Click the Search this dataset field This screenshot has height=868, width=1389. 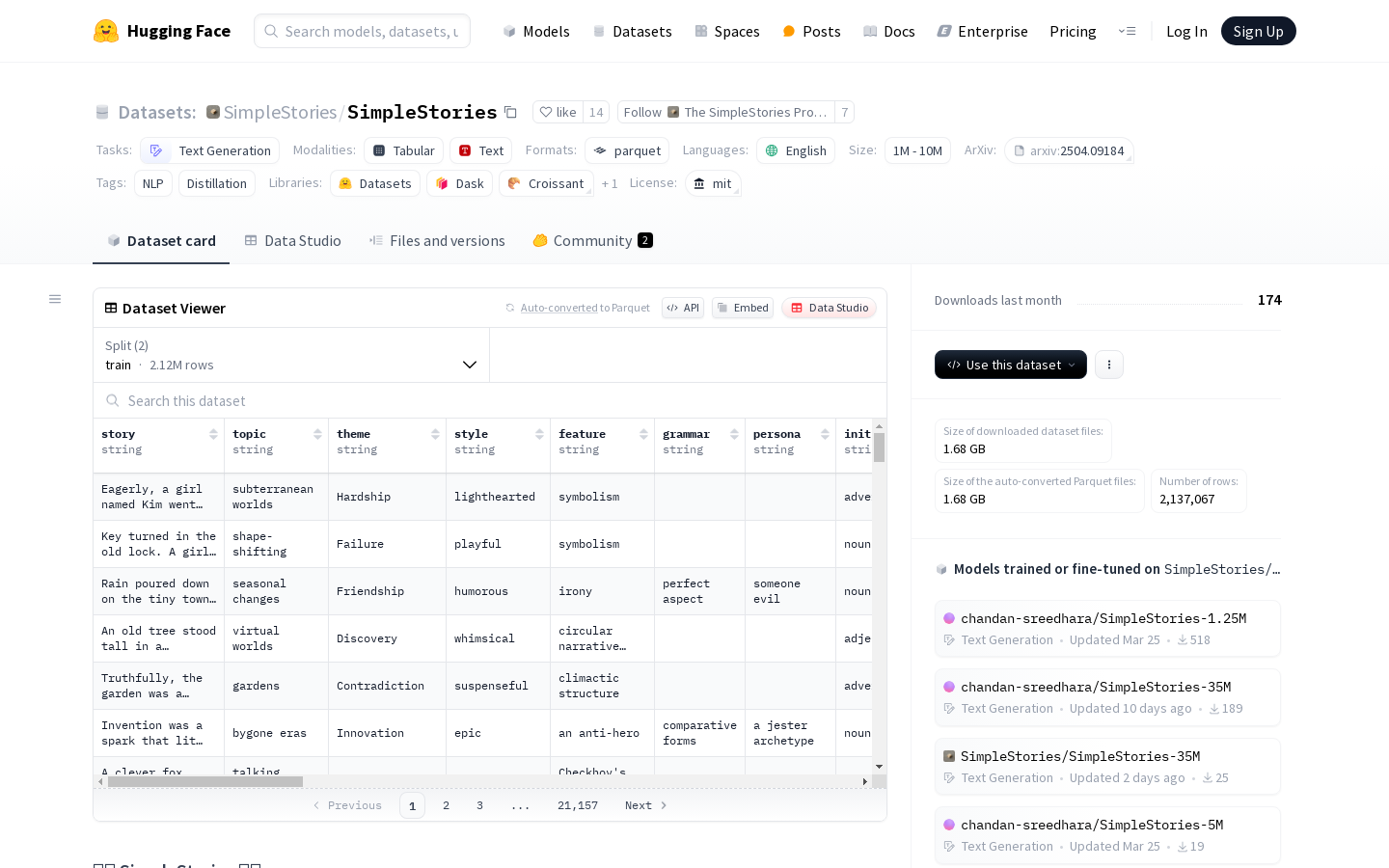pos(490,400)
